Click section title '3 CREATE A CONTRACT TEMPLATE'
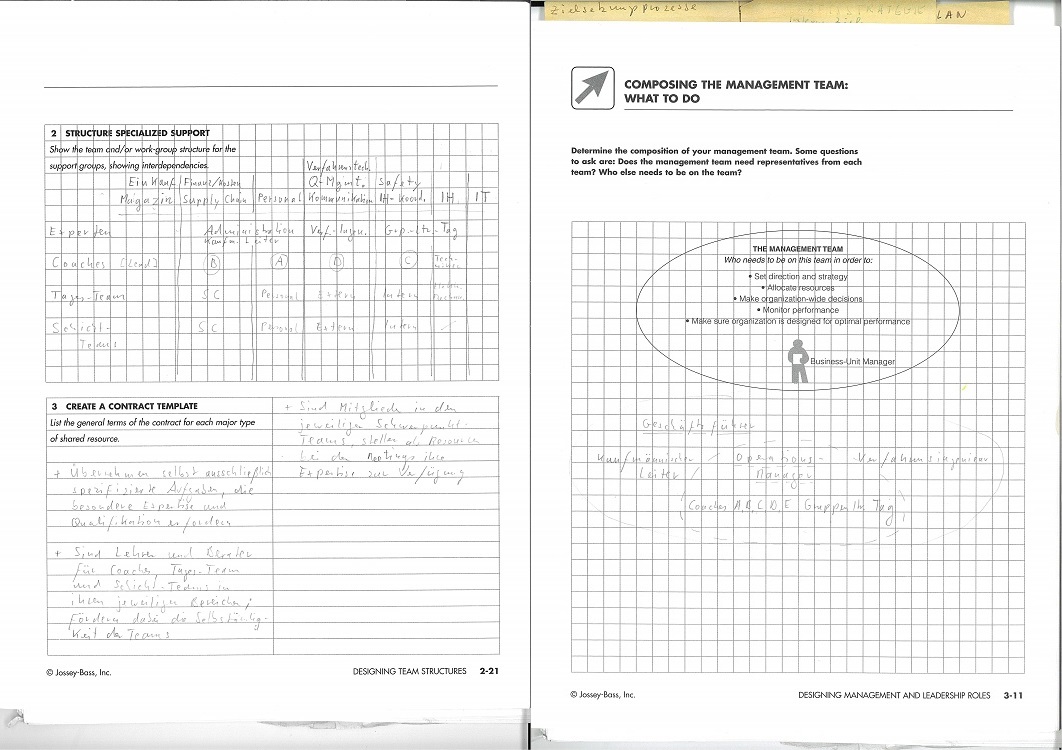Image resolution: width=1062 pixels, height=750 pixels. (125, 406)
